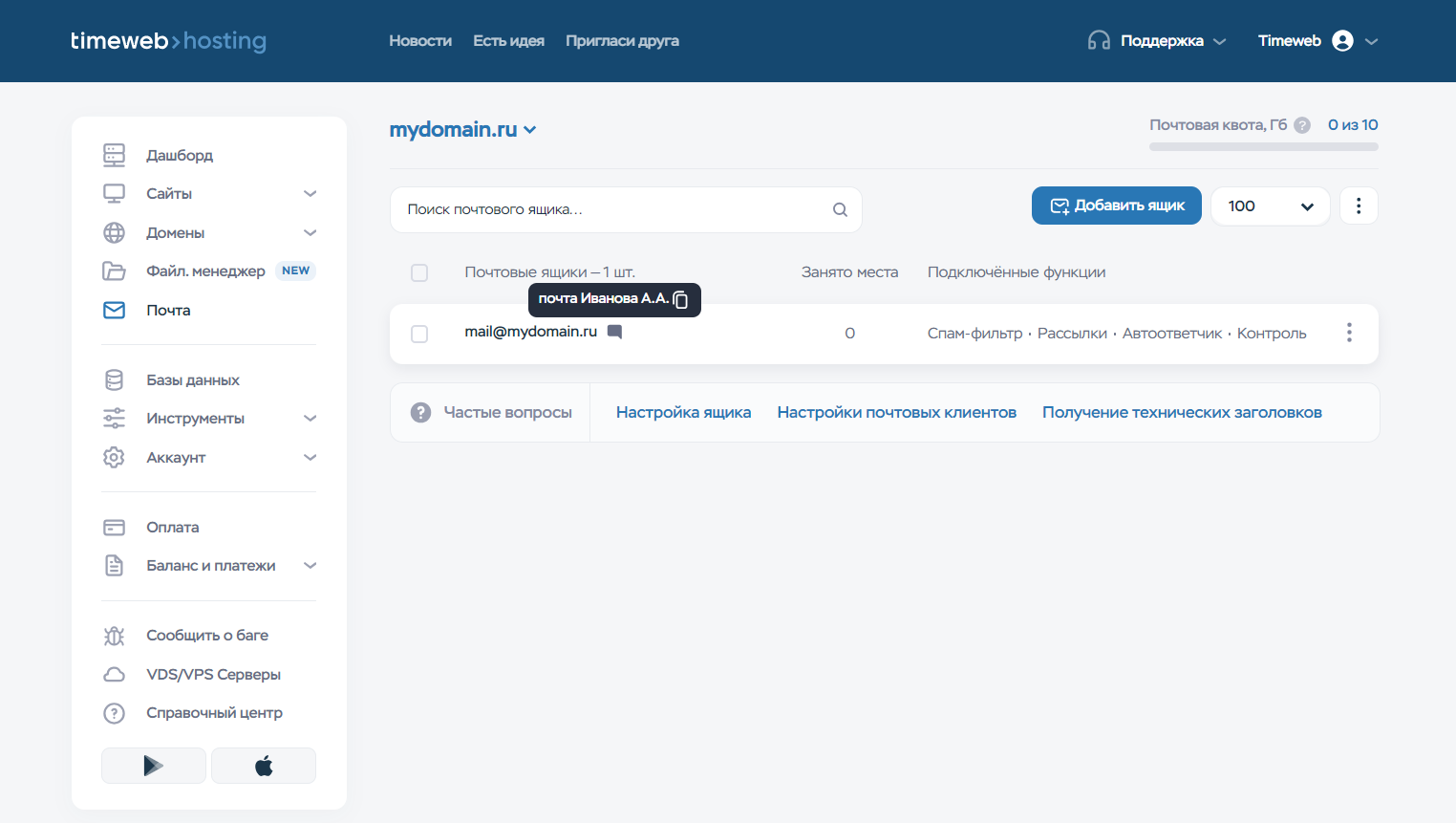The height and width of the screenshot is (823, 1456).
Task: Open the Google Play app link
Action: point(154,766)
